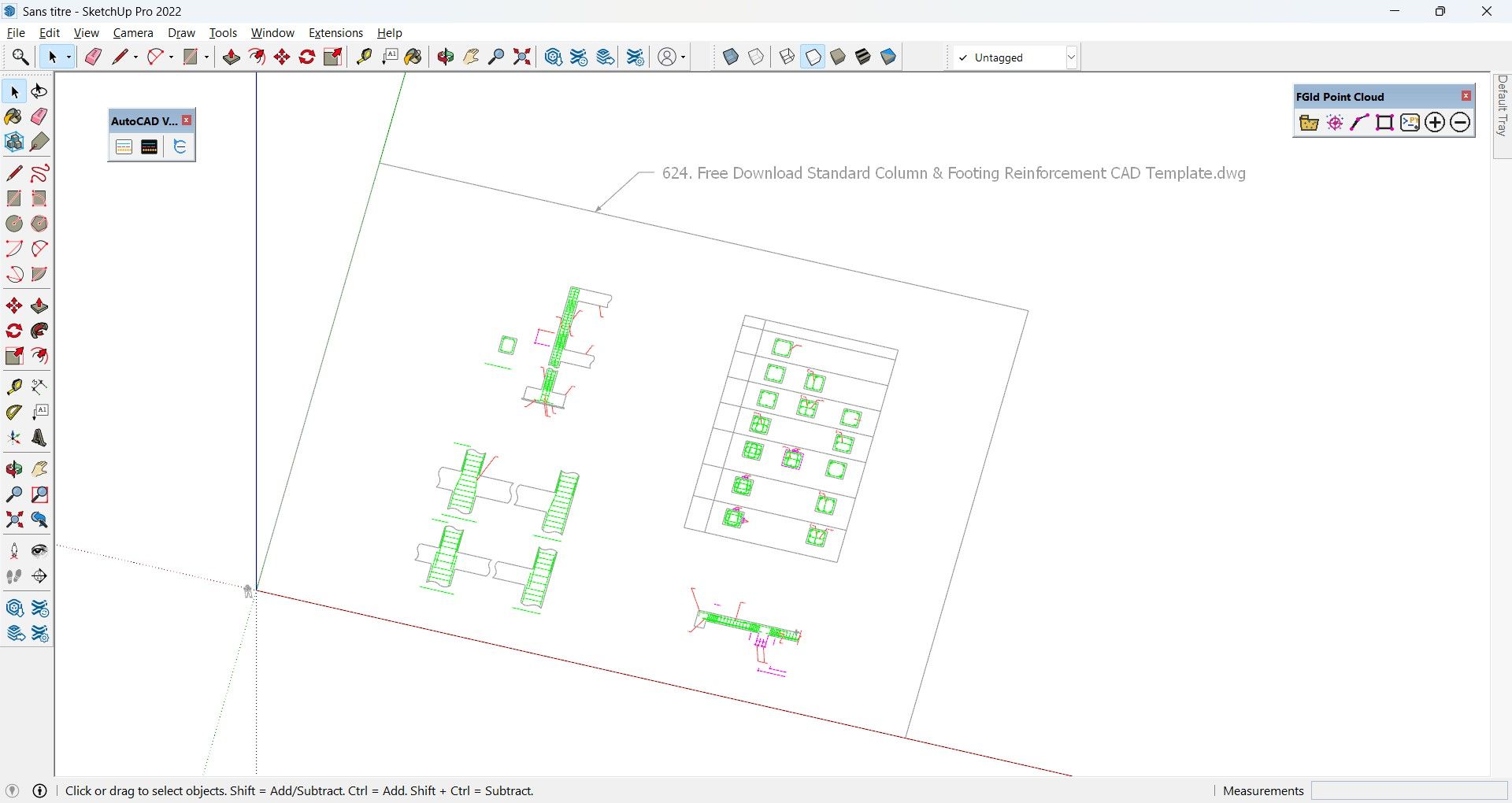1512x803 pixels.
Task: Toggle the Untagged checkmark in tag box
Action: click(963, 57)
